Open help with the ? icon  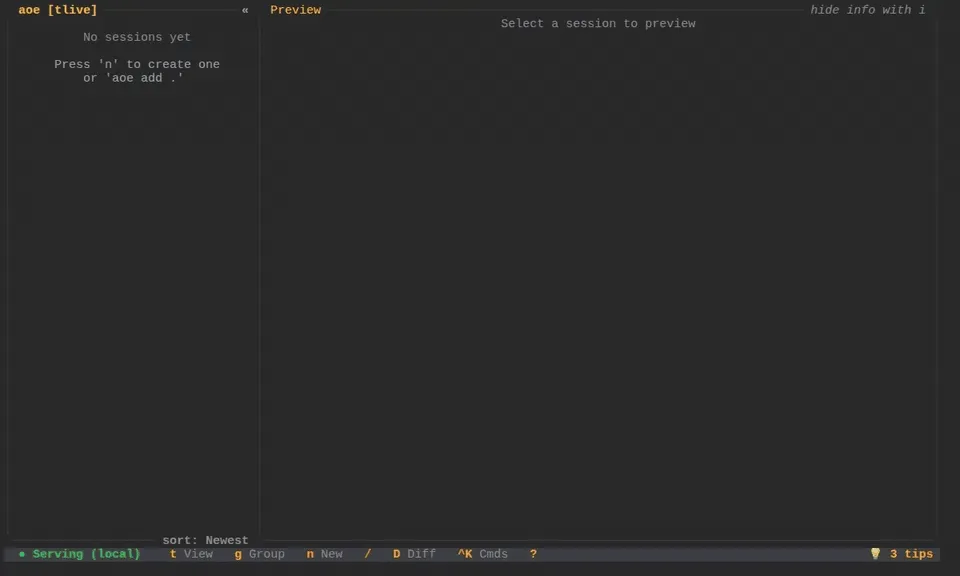pyautogui.click(x=533, y=554)
